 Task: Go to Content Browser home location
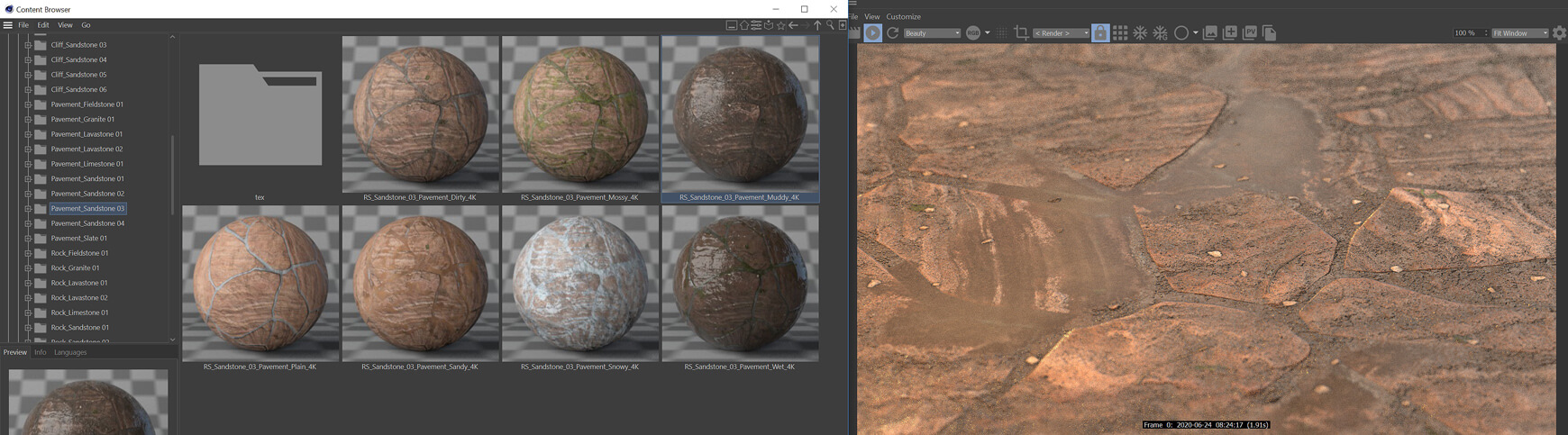(744, 25)
